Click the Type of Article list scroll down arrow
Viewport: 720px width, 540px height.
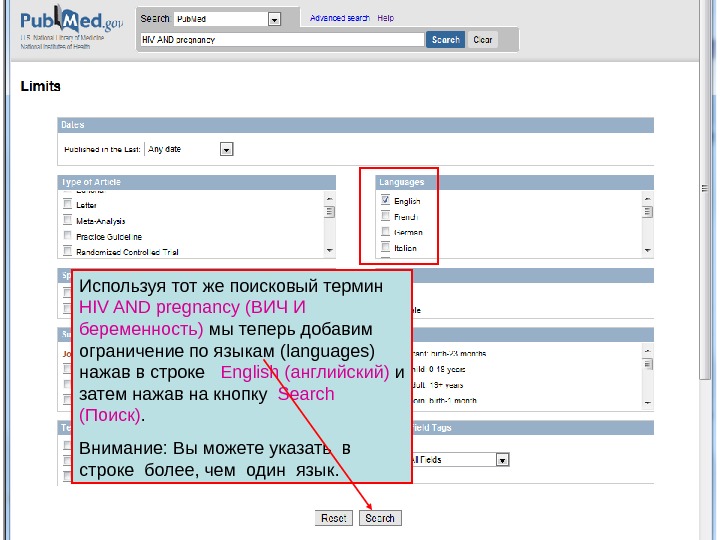[x=329, y=250]
